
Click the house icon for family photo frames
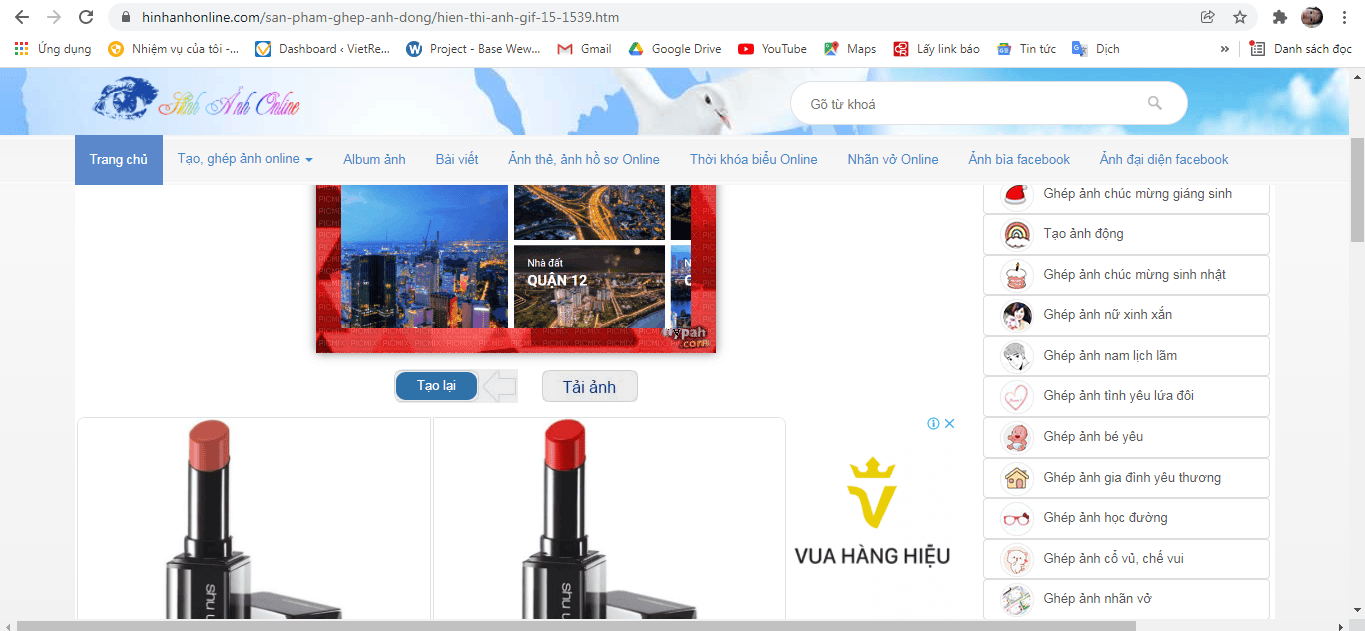(x=1016, y=477)
